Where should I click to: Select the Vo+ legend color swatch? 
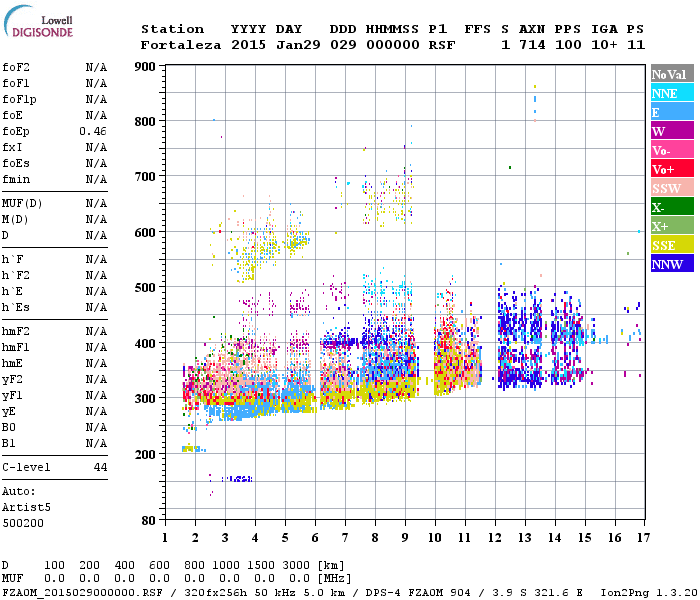click(x=672, y=169)
